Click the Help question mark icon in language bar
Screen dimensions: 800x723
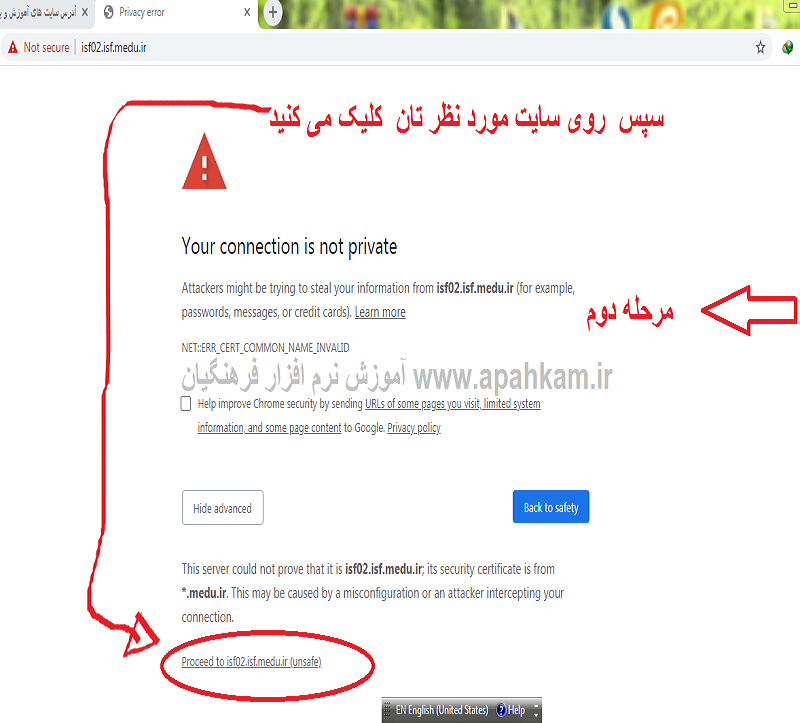(x=501, y=710)
